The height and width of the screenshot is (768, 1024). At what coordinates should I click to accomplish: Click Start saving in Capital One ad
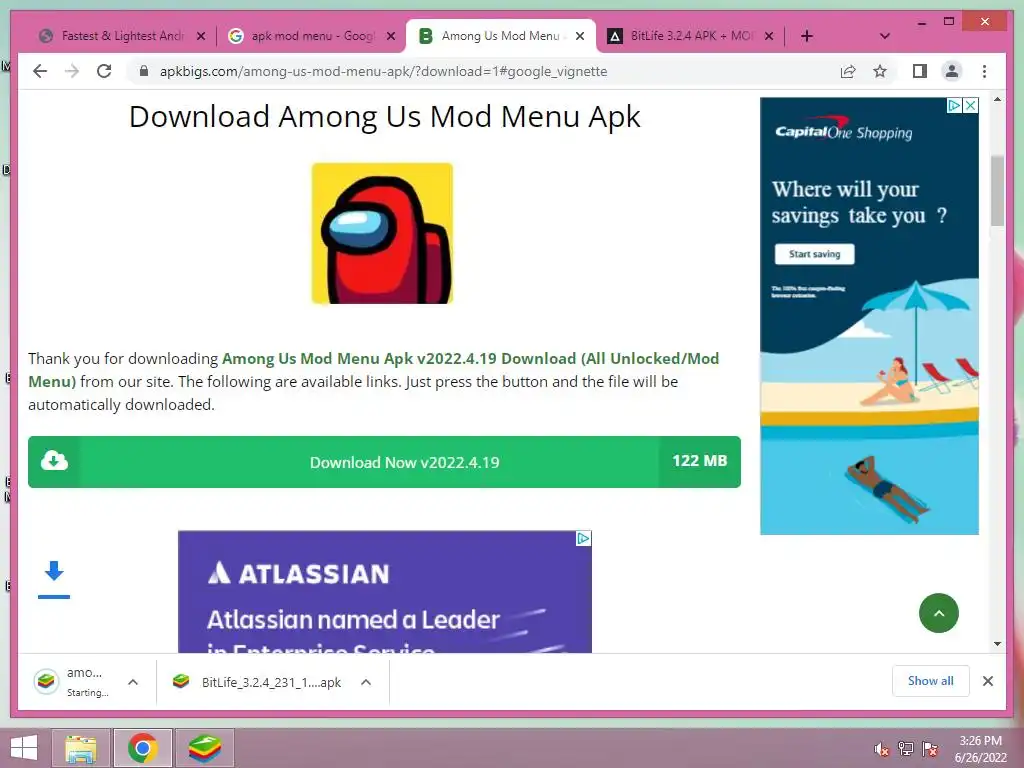coord(814,254)
